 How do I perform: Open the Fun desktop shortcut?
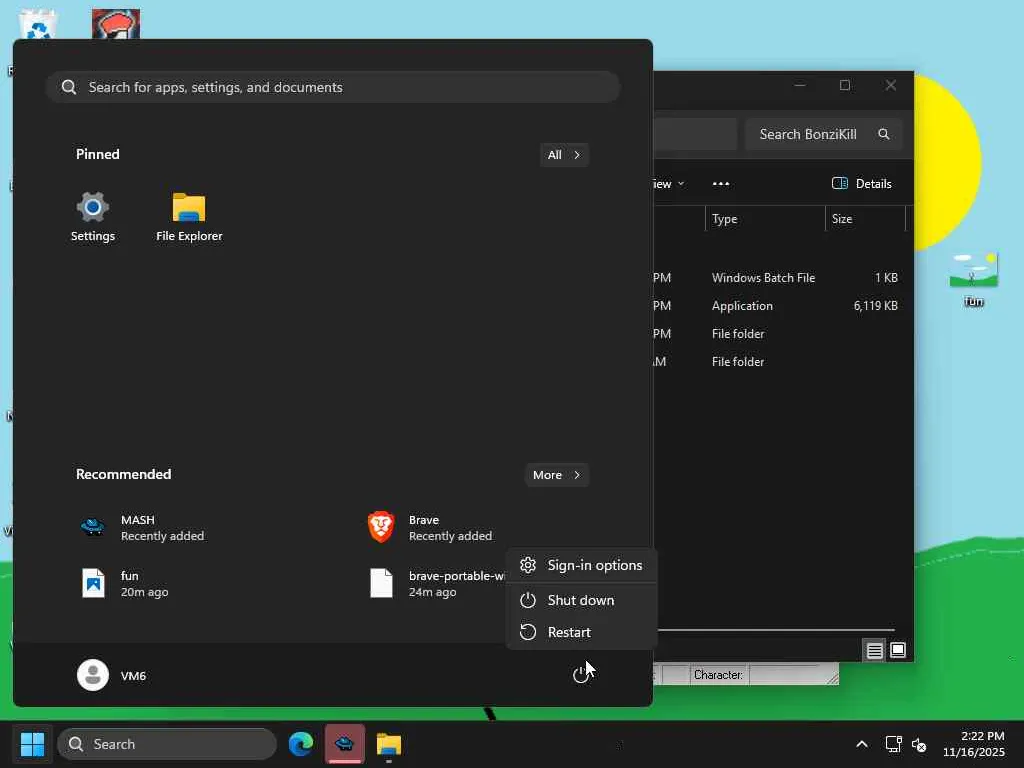coord(973,280)
